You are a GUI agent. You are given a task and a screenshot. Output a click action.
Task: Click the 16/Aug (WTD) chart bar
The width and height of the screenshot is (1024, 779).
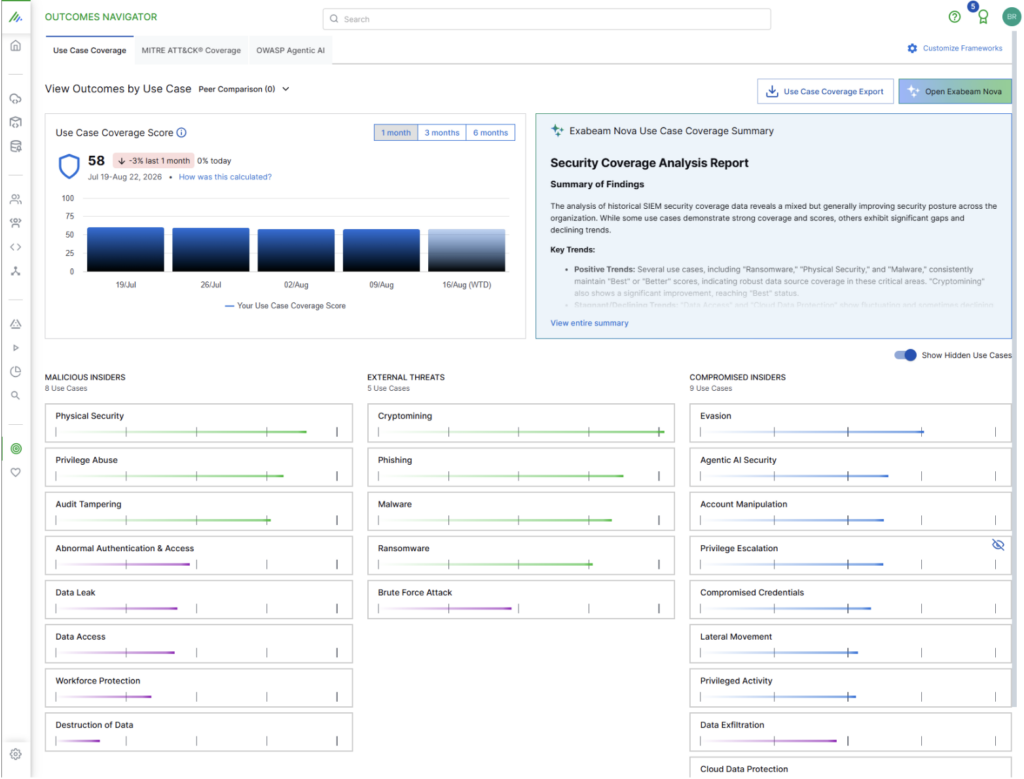(466, 250)
